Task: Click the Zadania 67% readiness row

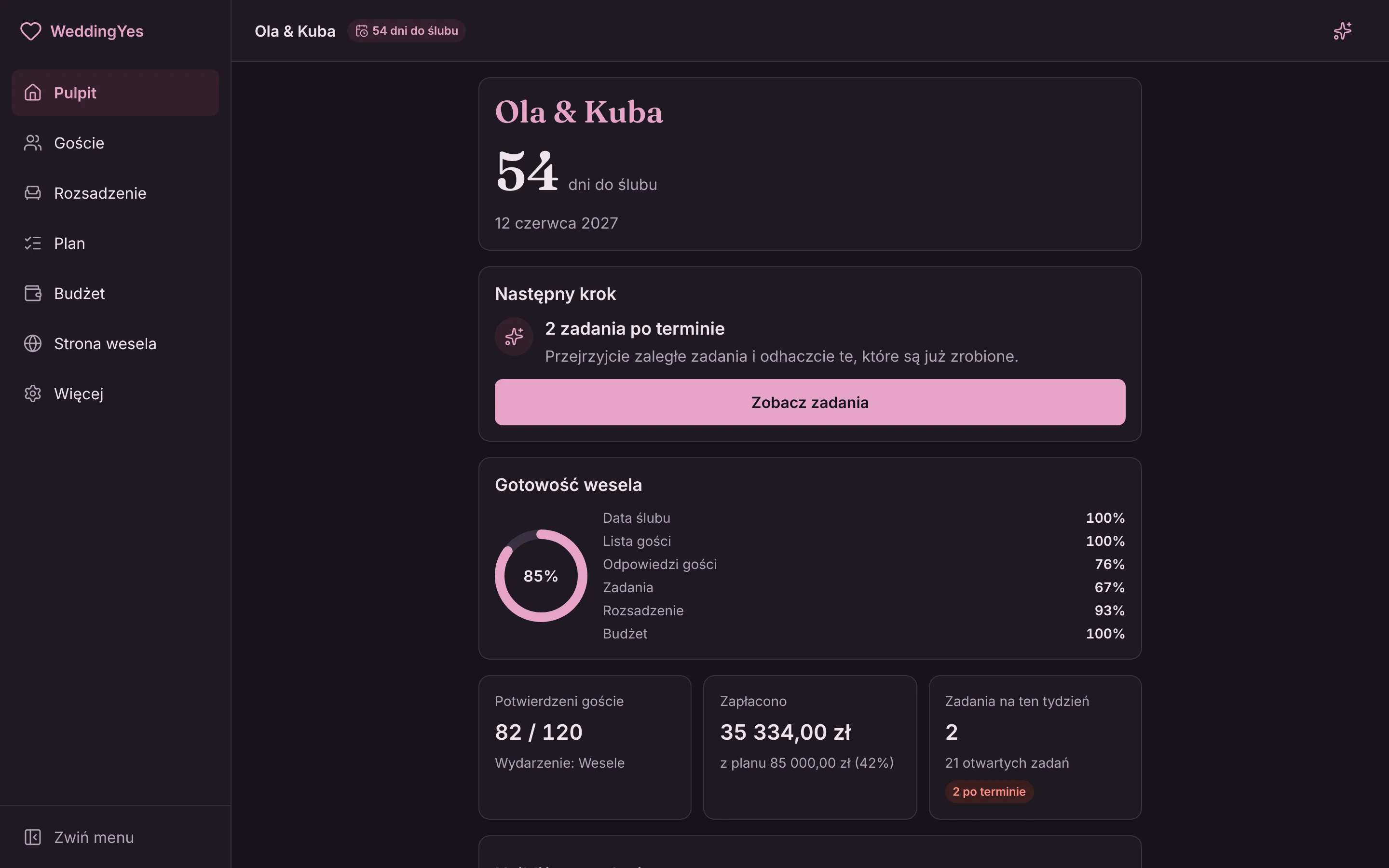Action: [864, 587]
